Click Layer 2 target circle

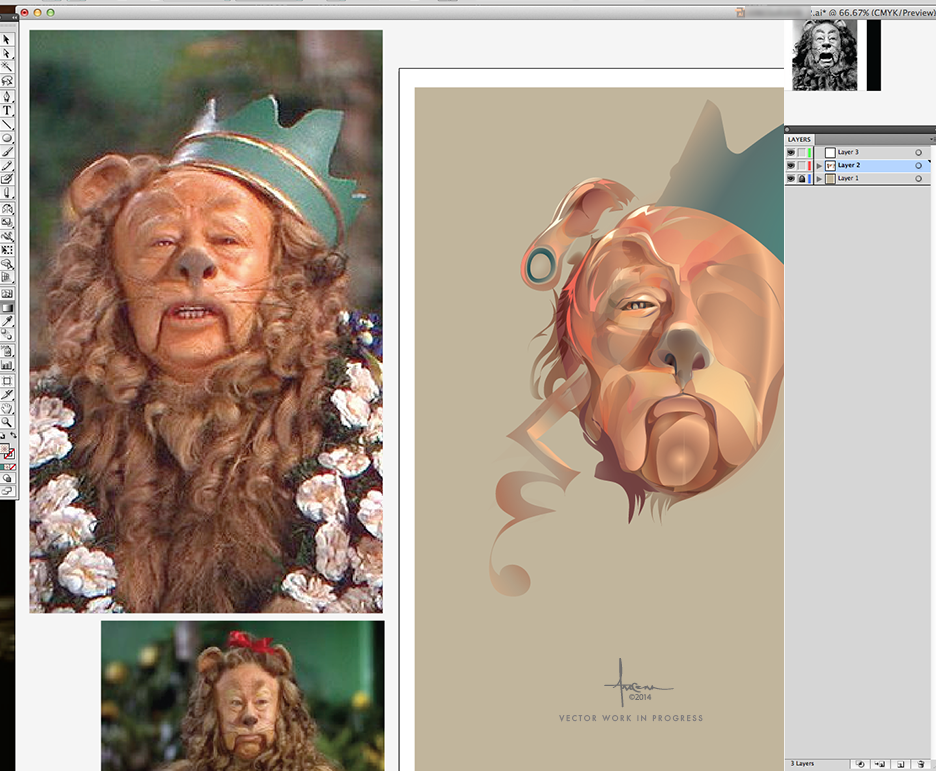[918, 165]
